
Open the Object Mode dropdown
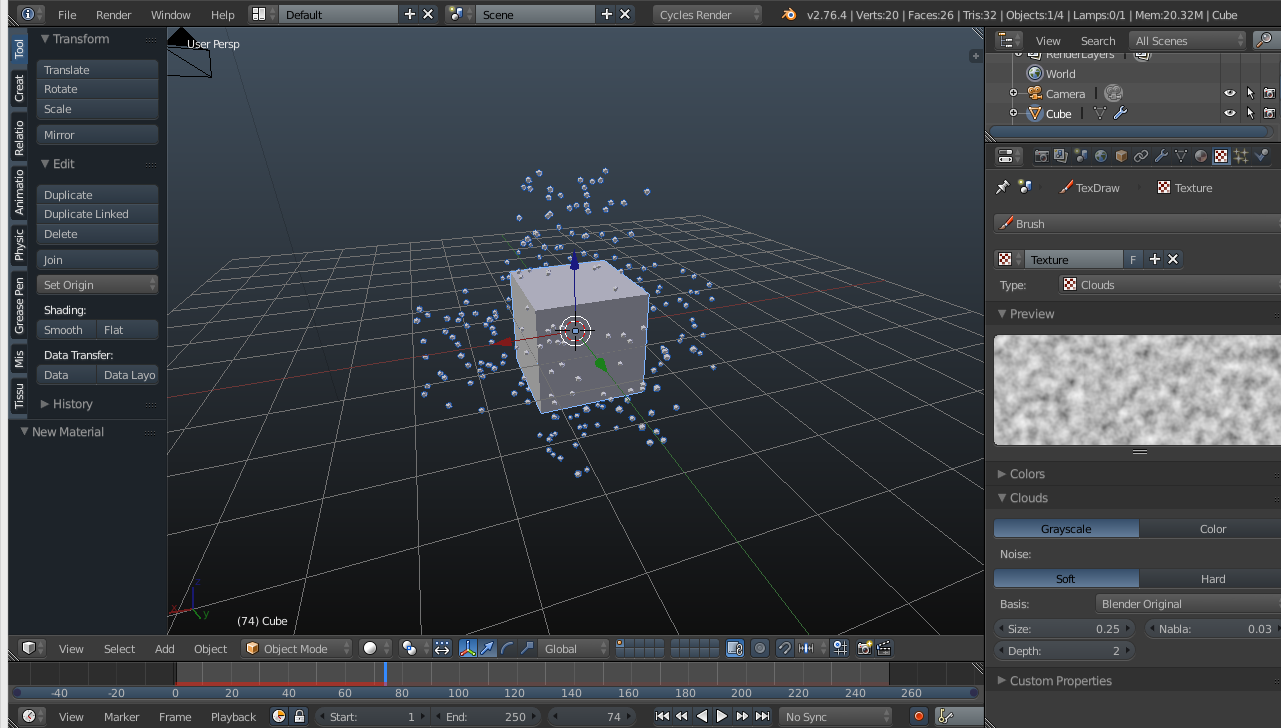[x=298, y=648]
